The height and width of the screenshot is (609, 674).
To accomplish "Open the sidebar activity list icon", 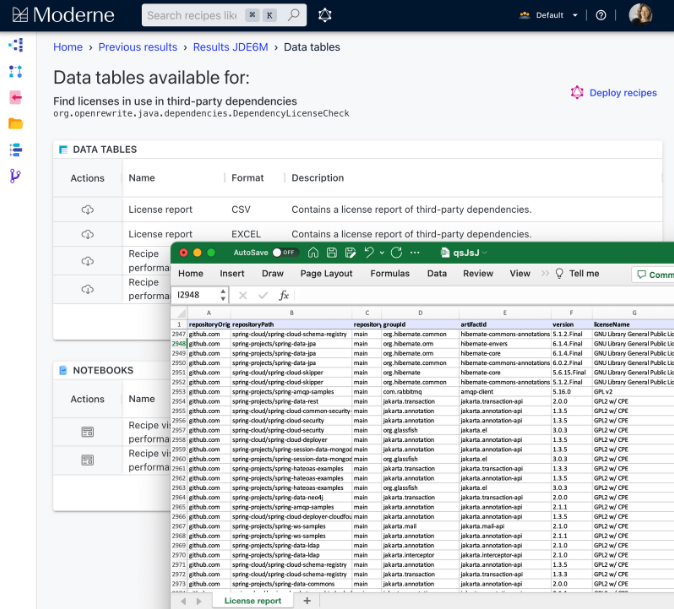I will coord(16,150).
